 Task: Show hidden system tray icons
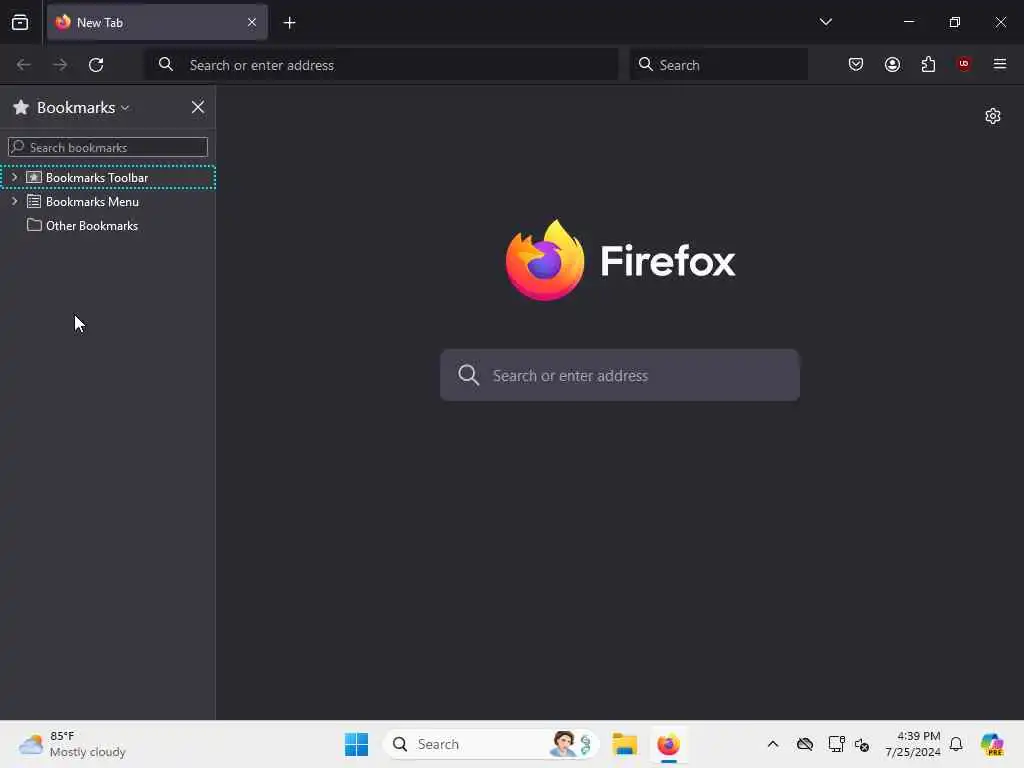point(773,744)
